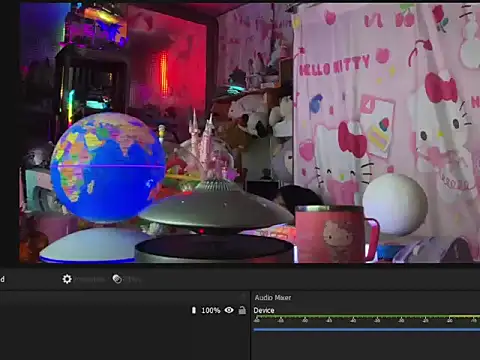The image size is (480, 360).
Task: Toggle the source lock icon
Action: [242, 310]
